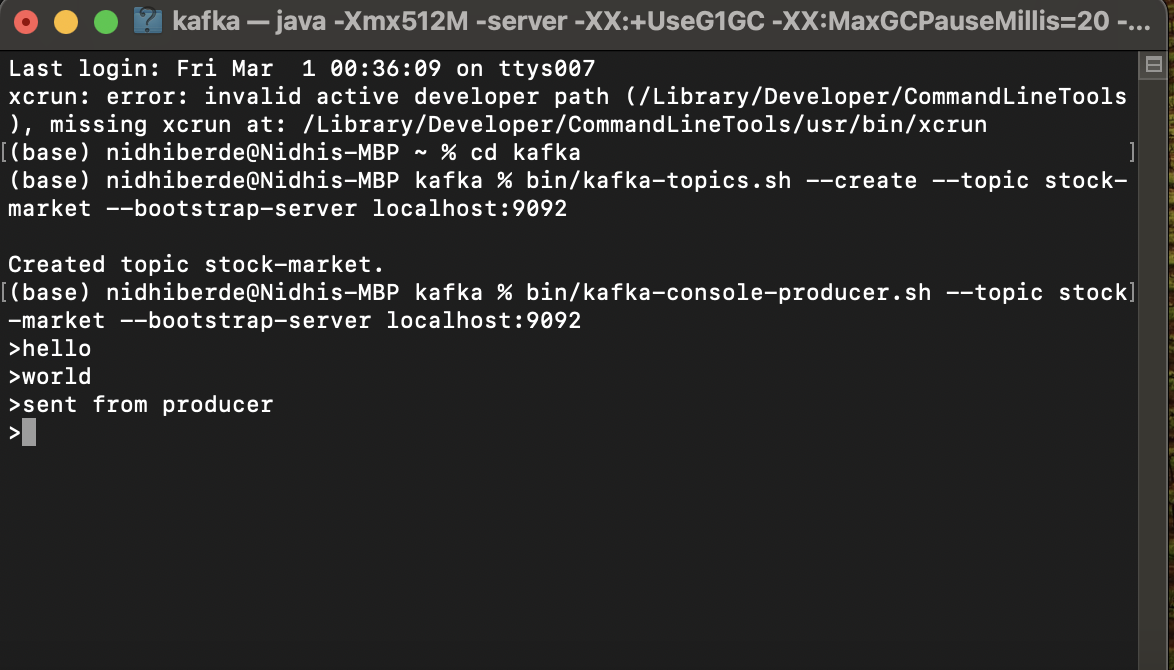
Task: Click the Created topic stock-market. output line
Action: [196, 264]
